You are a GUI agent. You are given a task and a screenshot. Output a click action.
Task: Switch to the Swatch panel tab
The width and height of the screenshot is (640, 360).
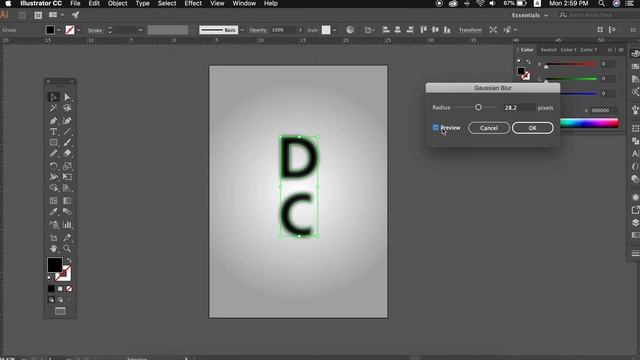(549, 50)
